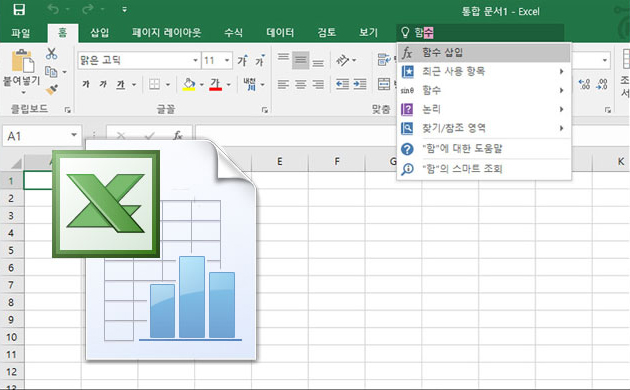Undo the last action
The height and width of the screenshot is (390, 630).
coord(53,9)
